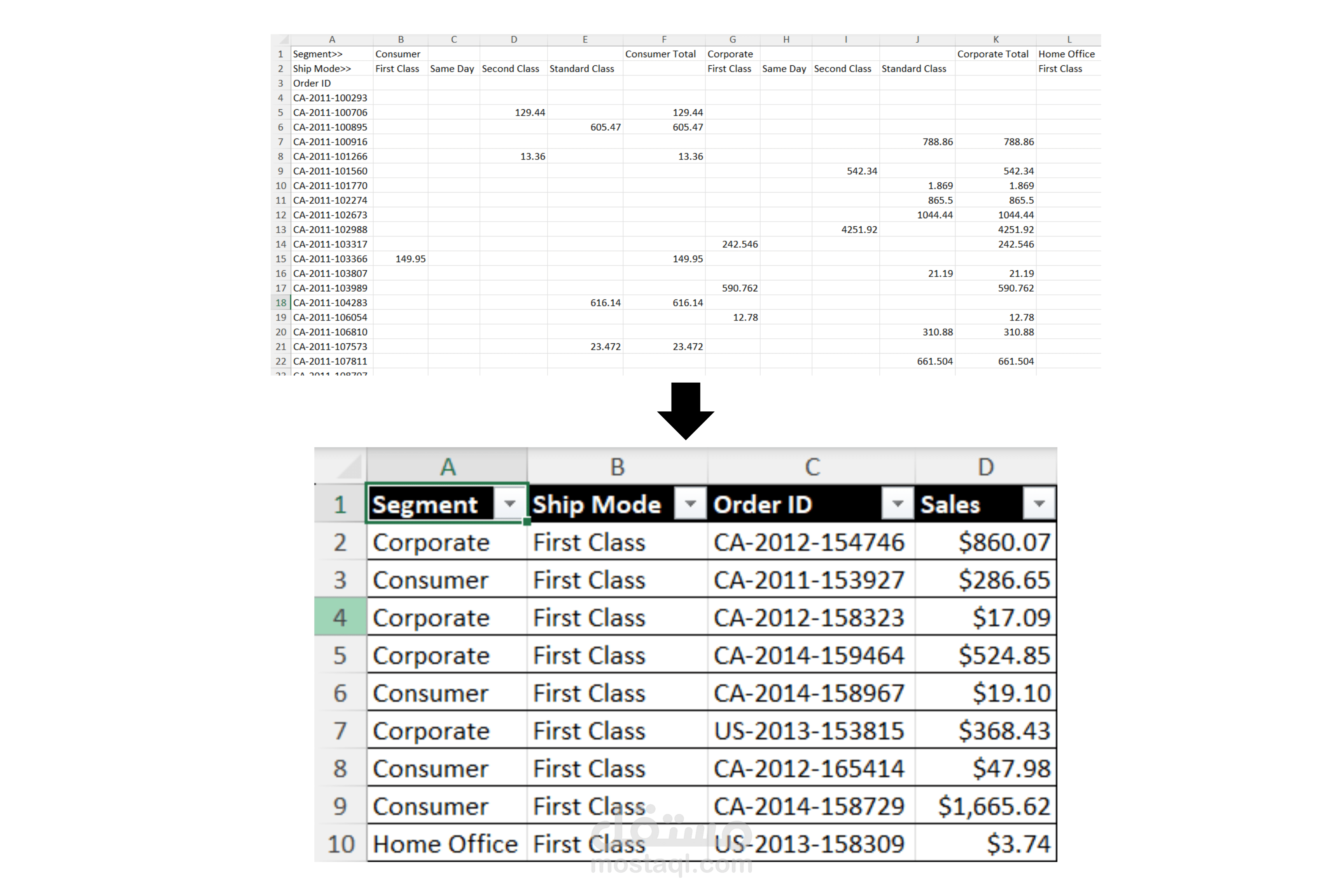Click the Consumer Total header cell

tap(663, 54)
